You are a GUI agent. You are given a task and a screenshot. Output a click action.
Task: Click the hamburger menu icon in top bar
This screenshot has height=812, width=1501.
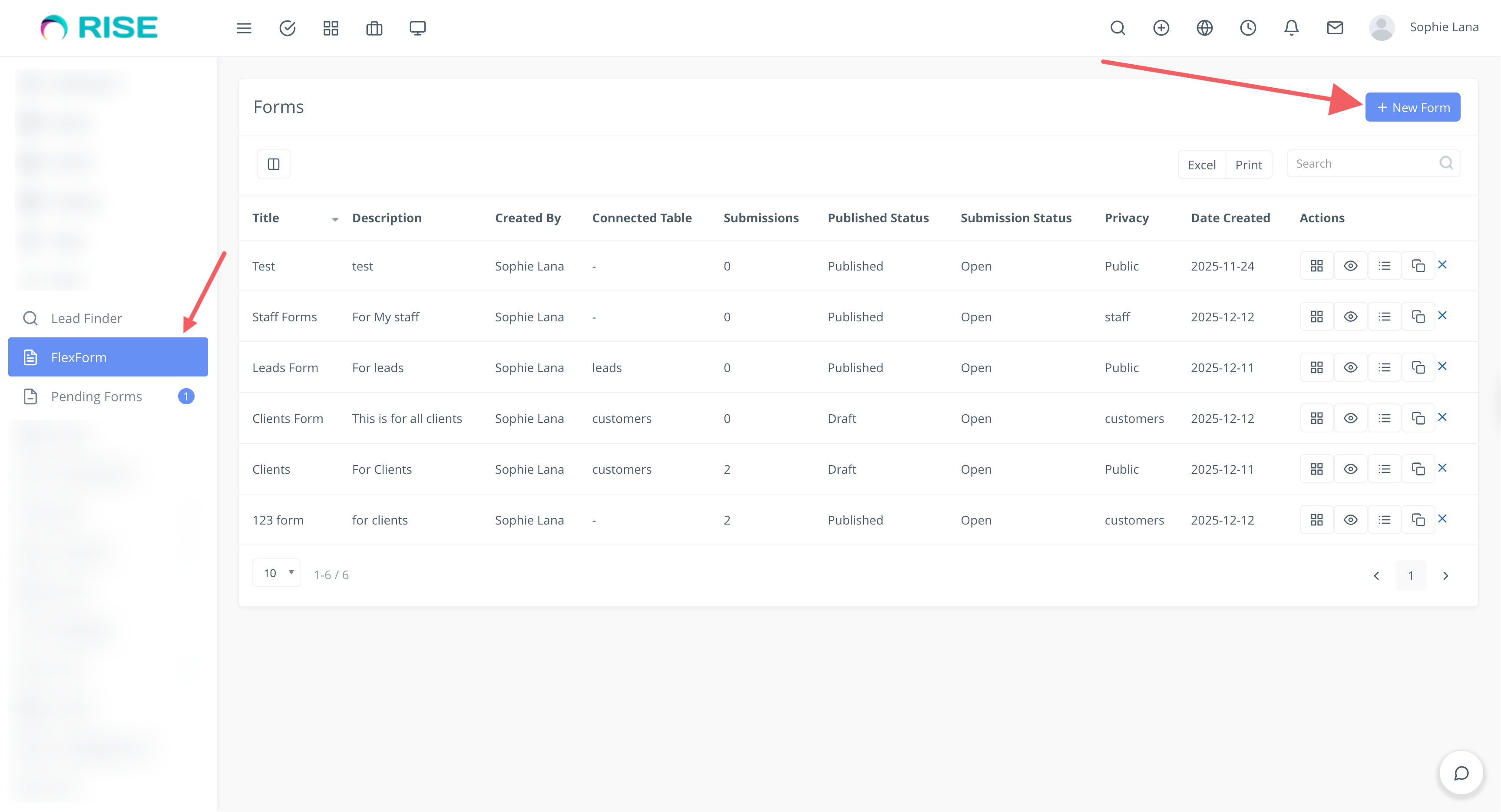[x=244, y=28]
